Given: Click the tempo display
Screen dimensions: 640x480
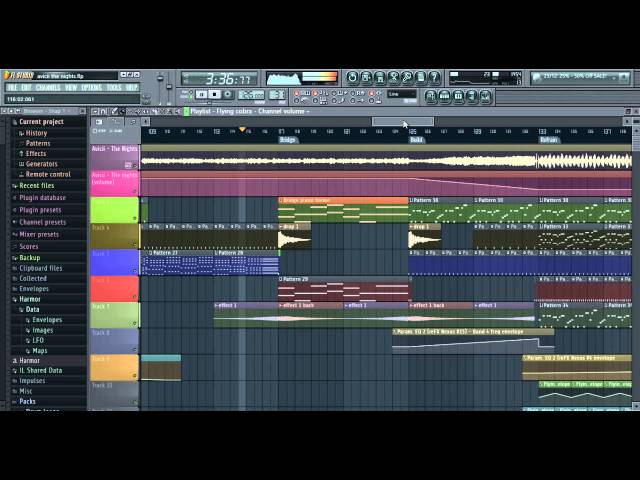Looking at the screenshot, I should (251, 95).
